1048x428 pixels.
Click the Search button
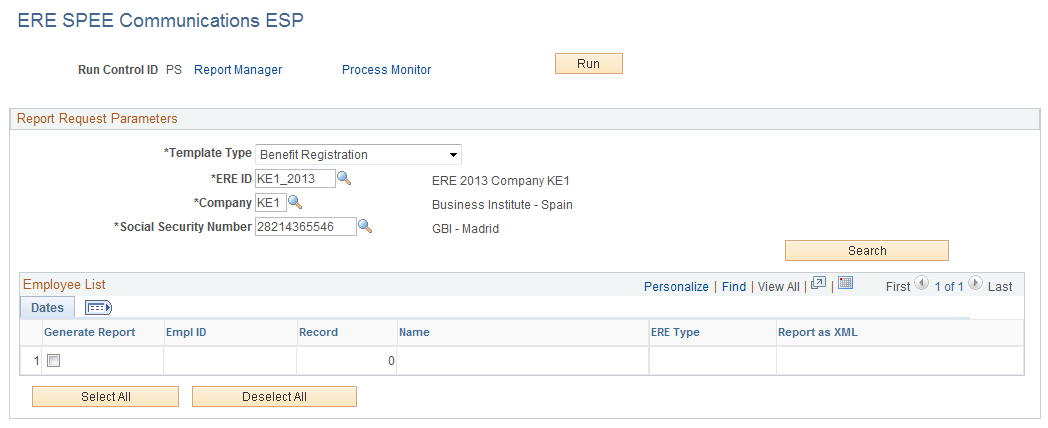click(x=867, y=251)
